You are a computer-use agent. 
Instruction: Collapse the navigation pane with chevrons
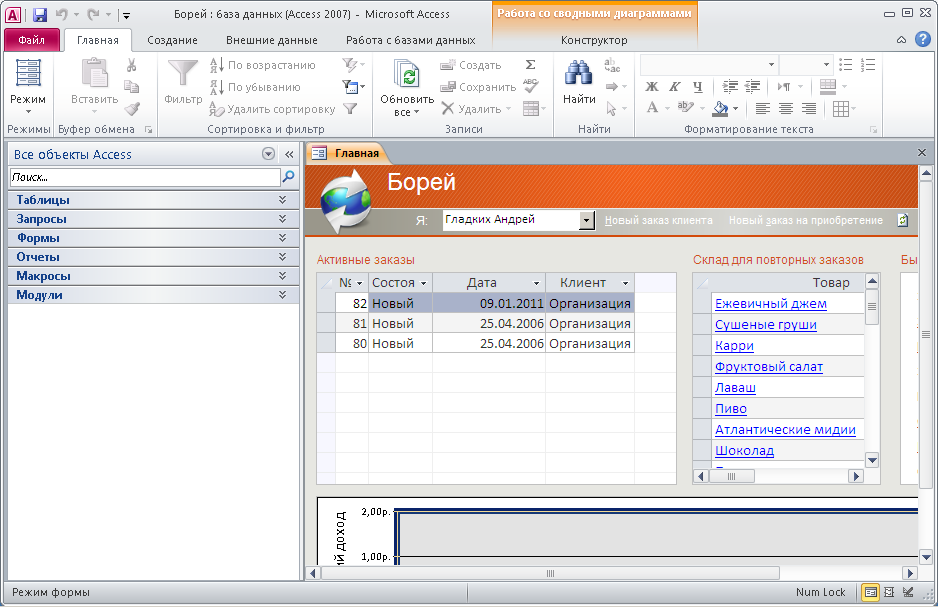pos(290,154)
